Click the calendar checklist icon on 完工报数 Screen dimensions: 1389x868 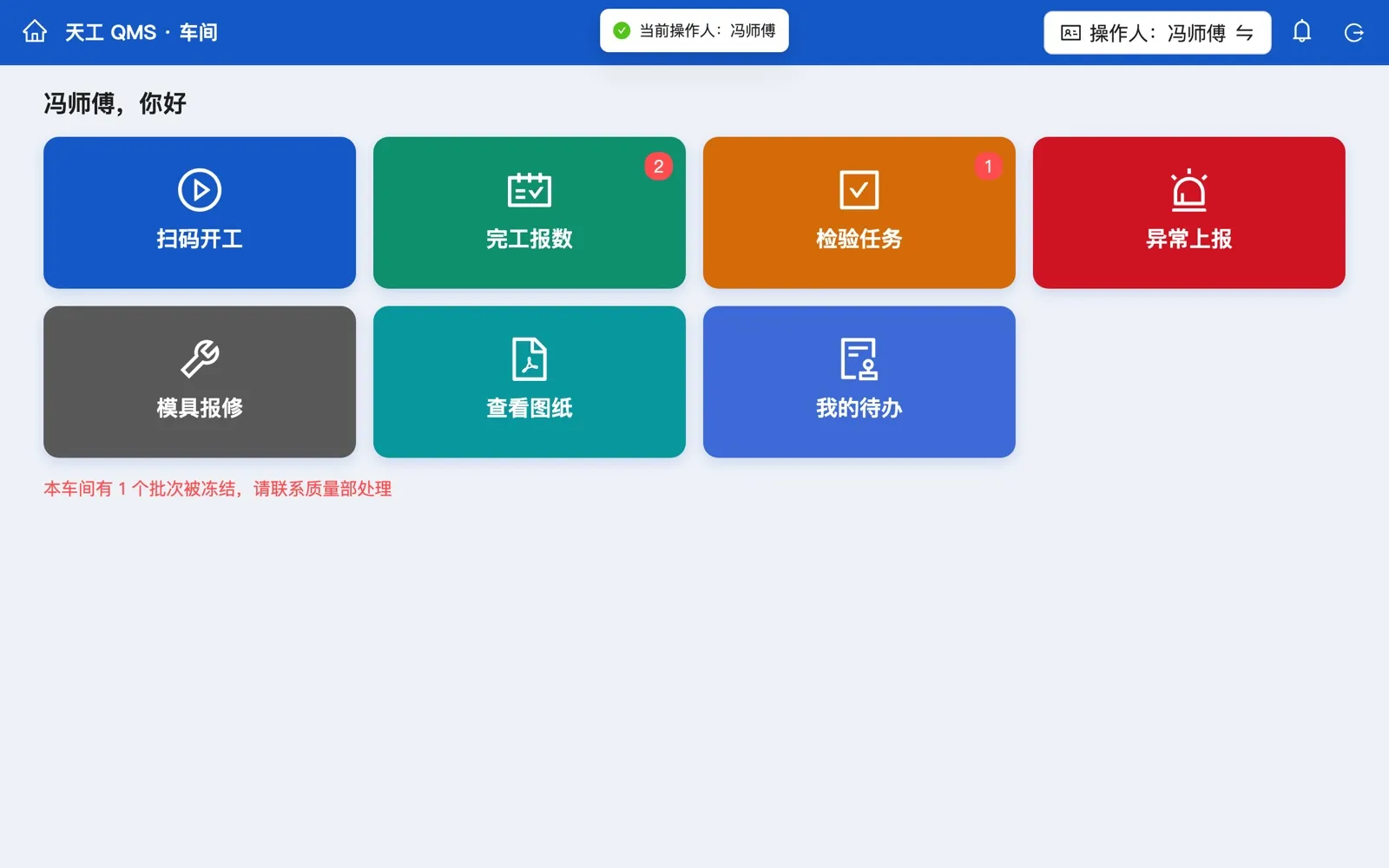click(530, 190)
